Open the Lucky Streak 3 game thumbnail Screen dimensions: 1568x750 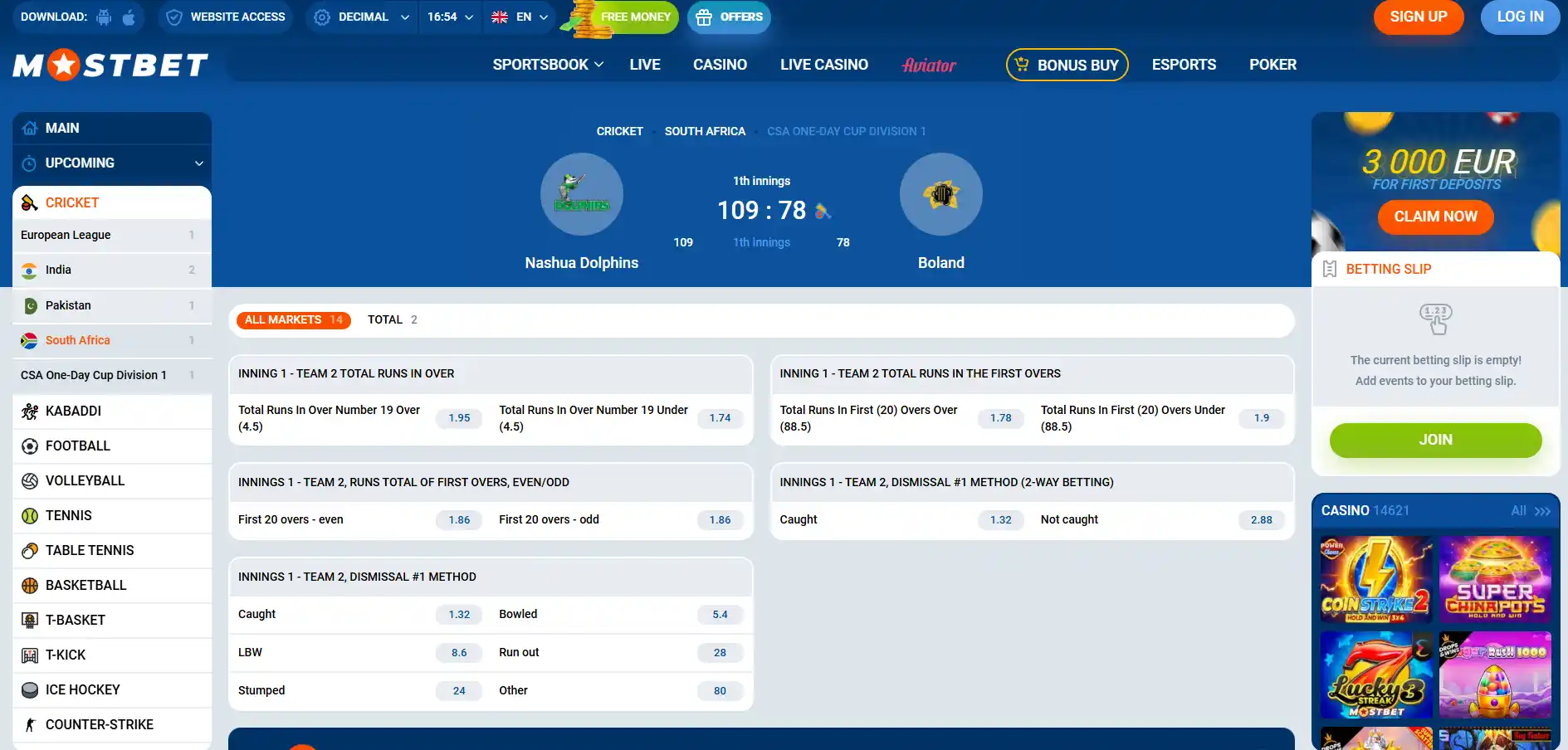pyautogui.click(x=1376, y=675)
